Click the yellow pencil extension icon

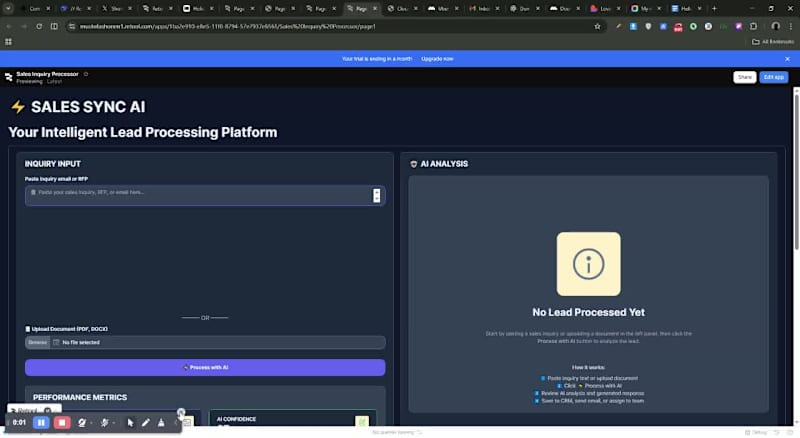(x=618, y=26)
